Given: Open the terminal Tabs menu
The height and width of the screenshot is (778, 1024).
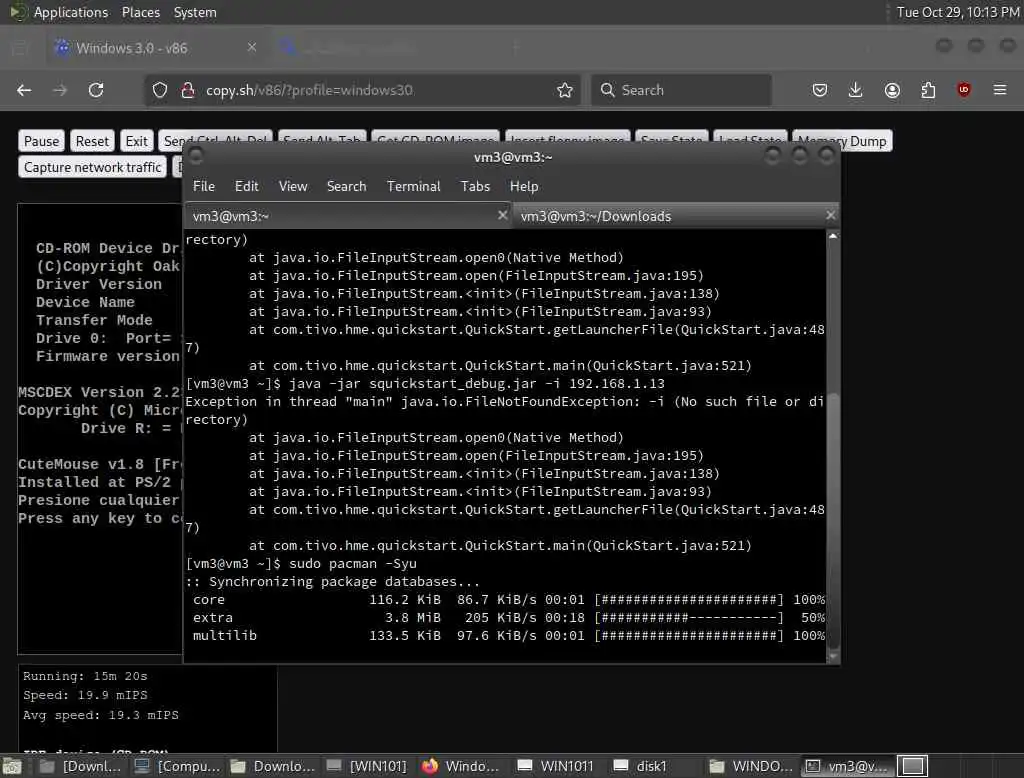Looking at the screenshot, I should (475, 186).
